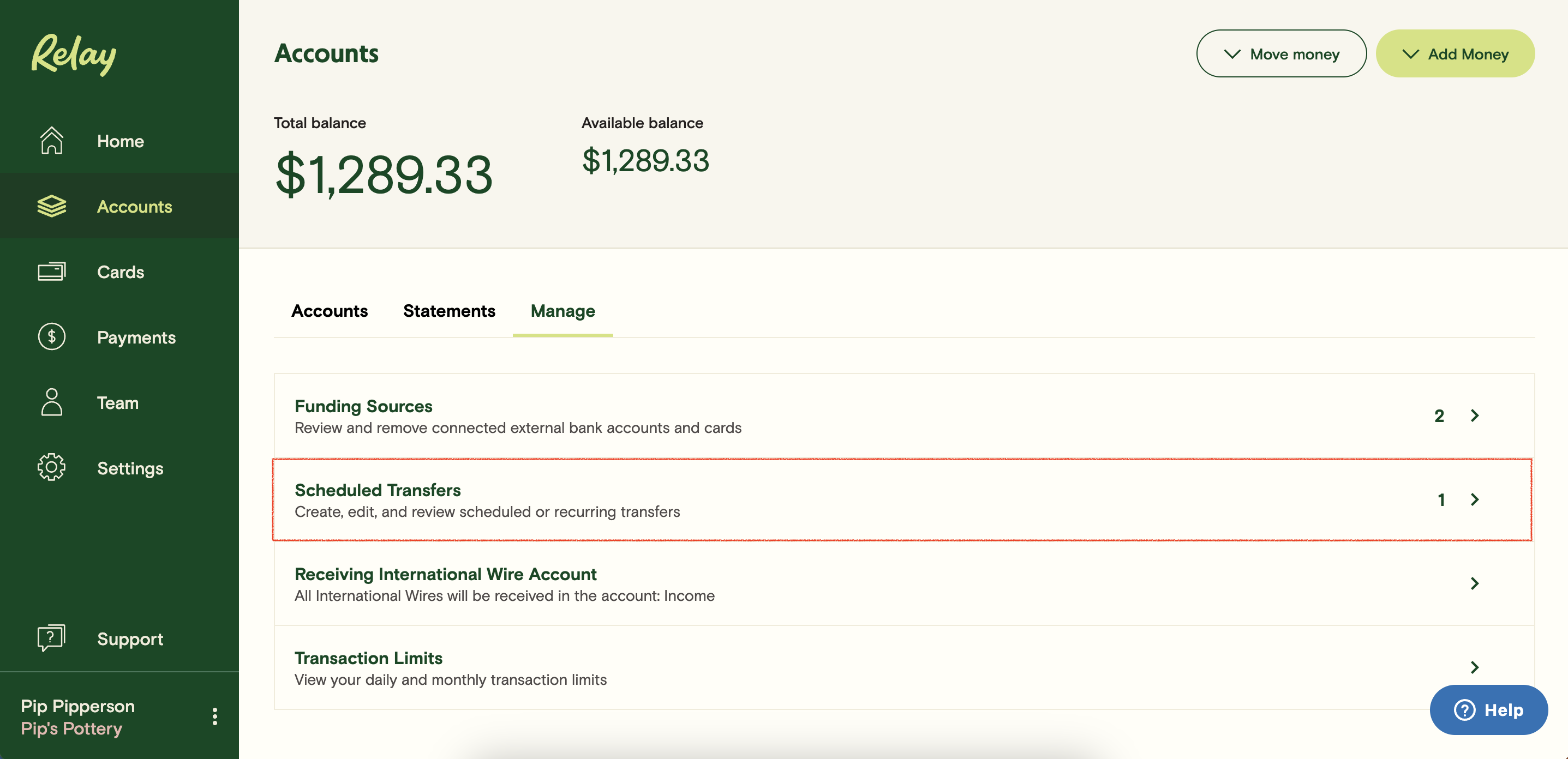Expand Funding Sources with its chevron
Viewport: 1568px width, 759px height.
(1474, 415)
